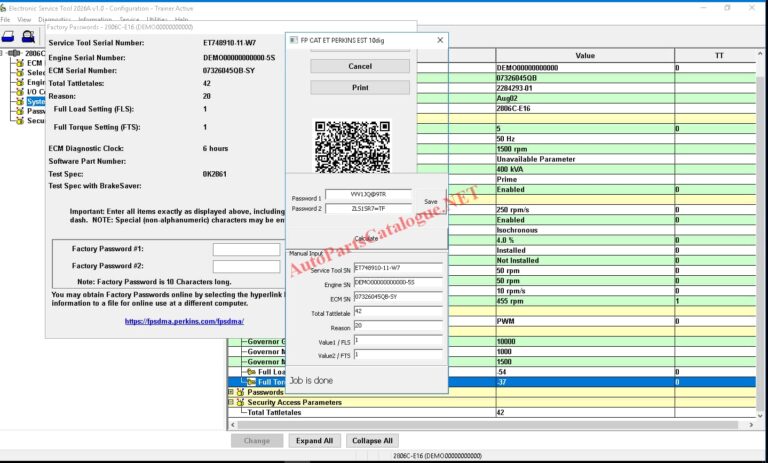
Task: Click the '400 kVA' value cell
Action: tap(585, 169)
